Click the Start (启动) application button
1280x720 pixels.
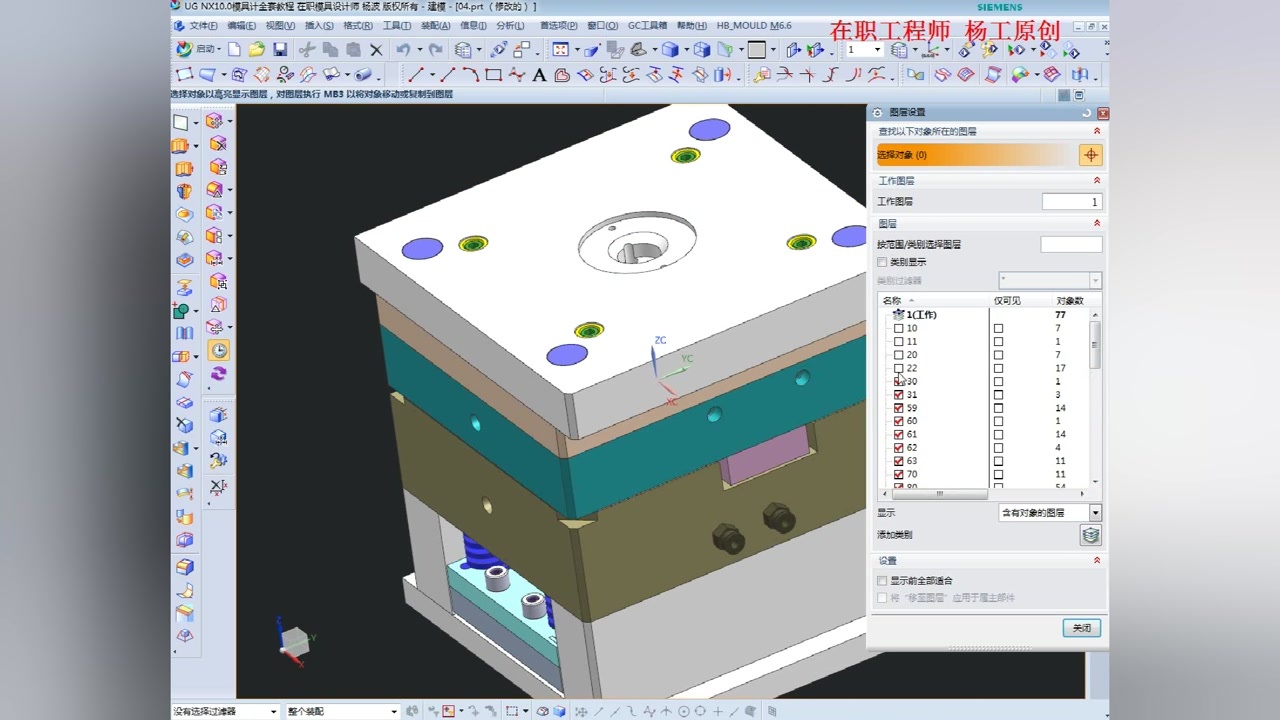pyautogui.click(x=198, y=49)
